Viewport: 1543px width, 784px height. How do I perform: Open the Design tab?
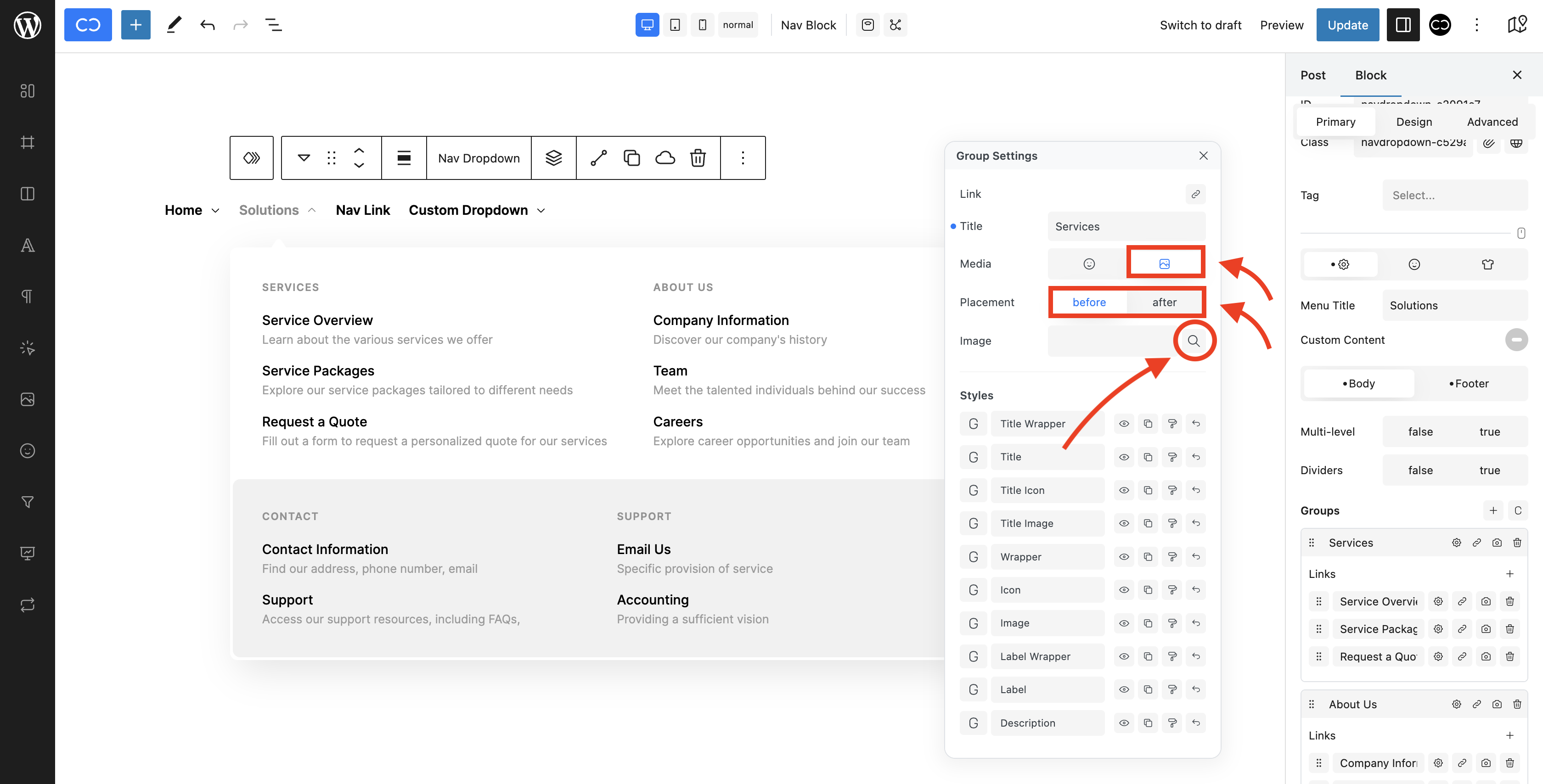(x=1413, y=122)
